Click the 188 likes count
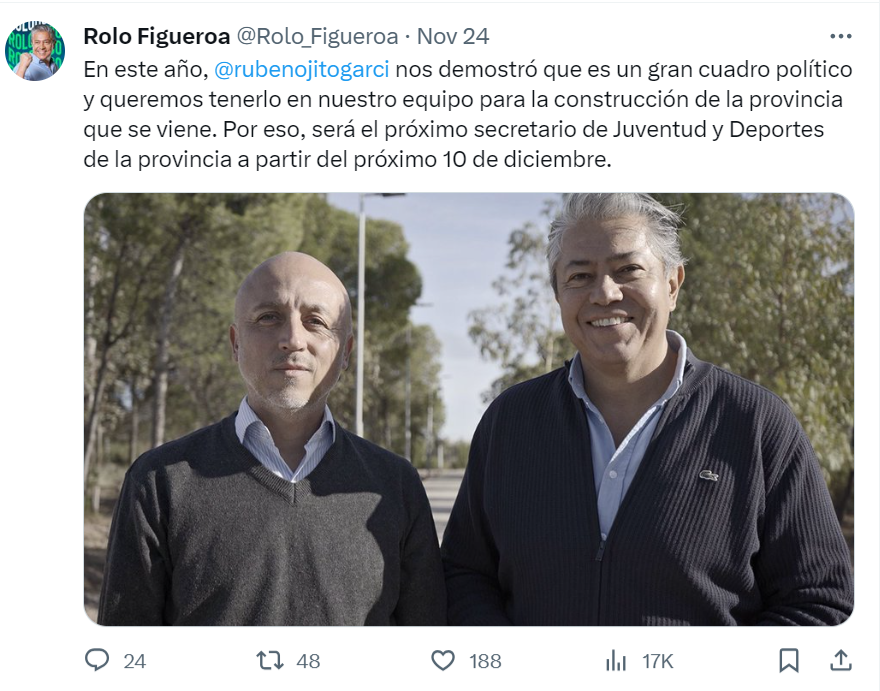The width and height of the screenshot is (880, 691). (x=485, y=661)
